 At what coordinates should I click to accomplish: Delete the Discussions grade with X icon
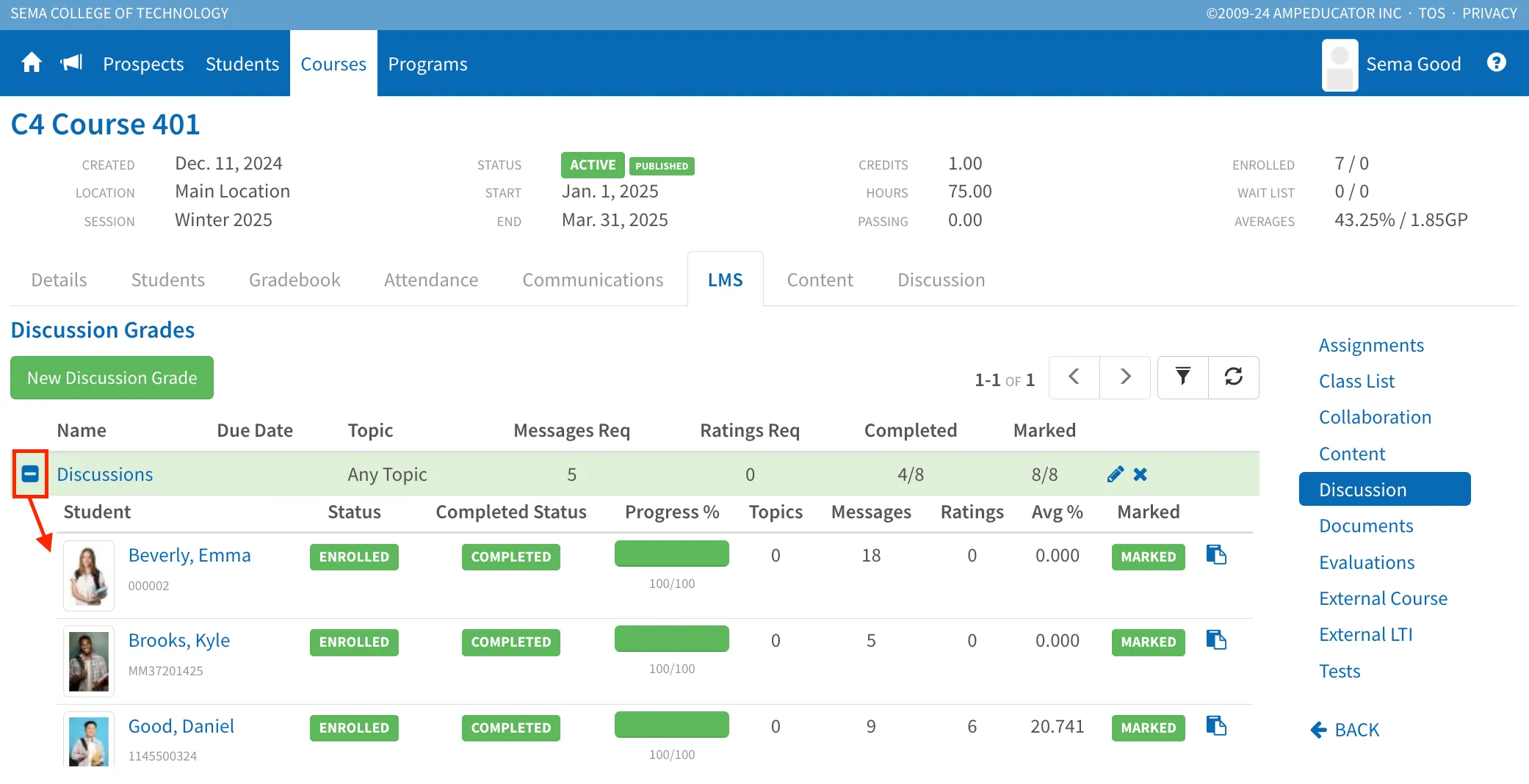1140,474
